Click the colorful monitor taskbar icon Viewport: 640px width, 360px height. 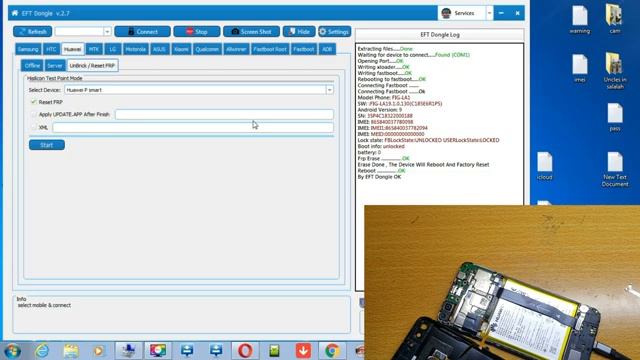(x=158, y=351)
